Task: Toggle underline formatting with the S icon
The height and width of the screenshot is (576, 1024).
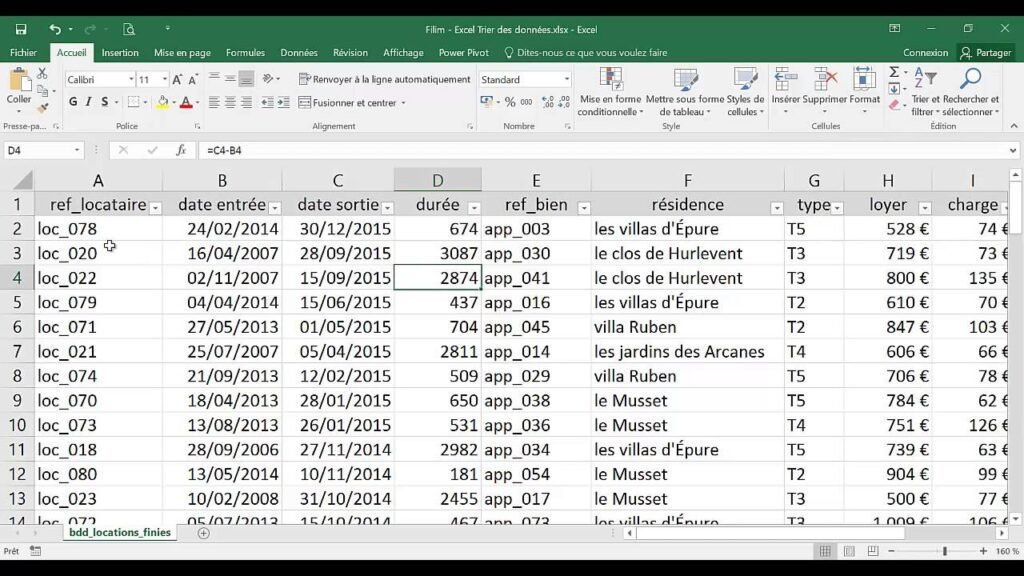Action: (x=104, y=103)
